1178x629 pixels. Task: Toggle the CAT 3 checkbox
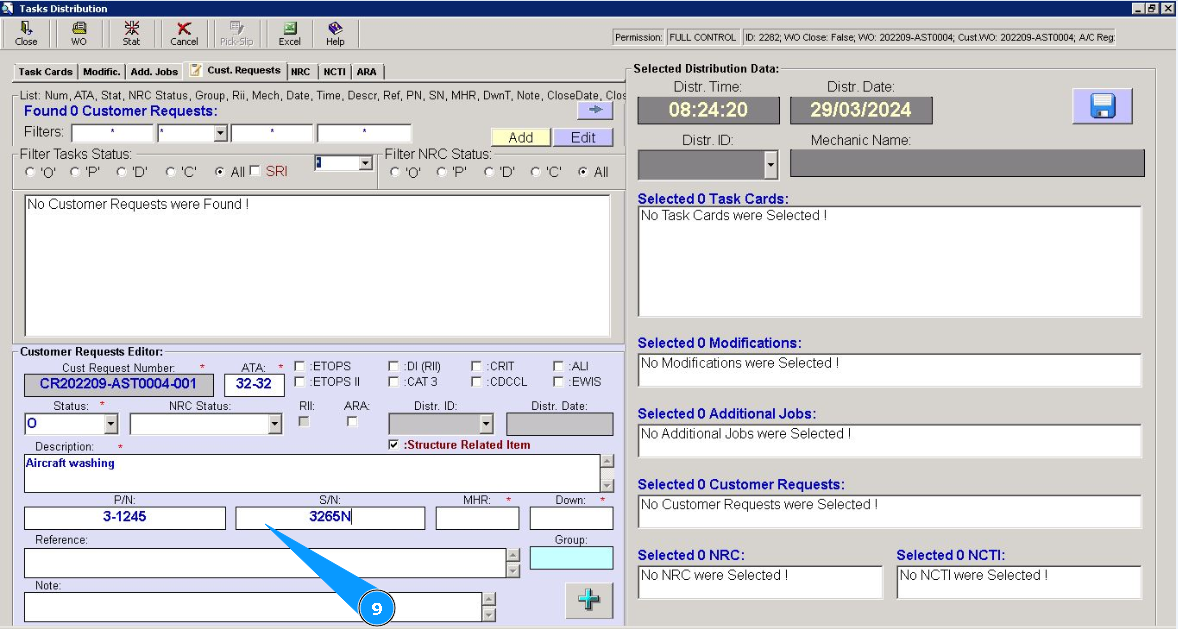pos(393,382)
